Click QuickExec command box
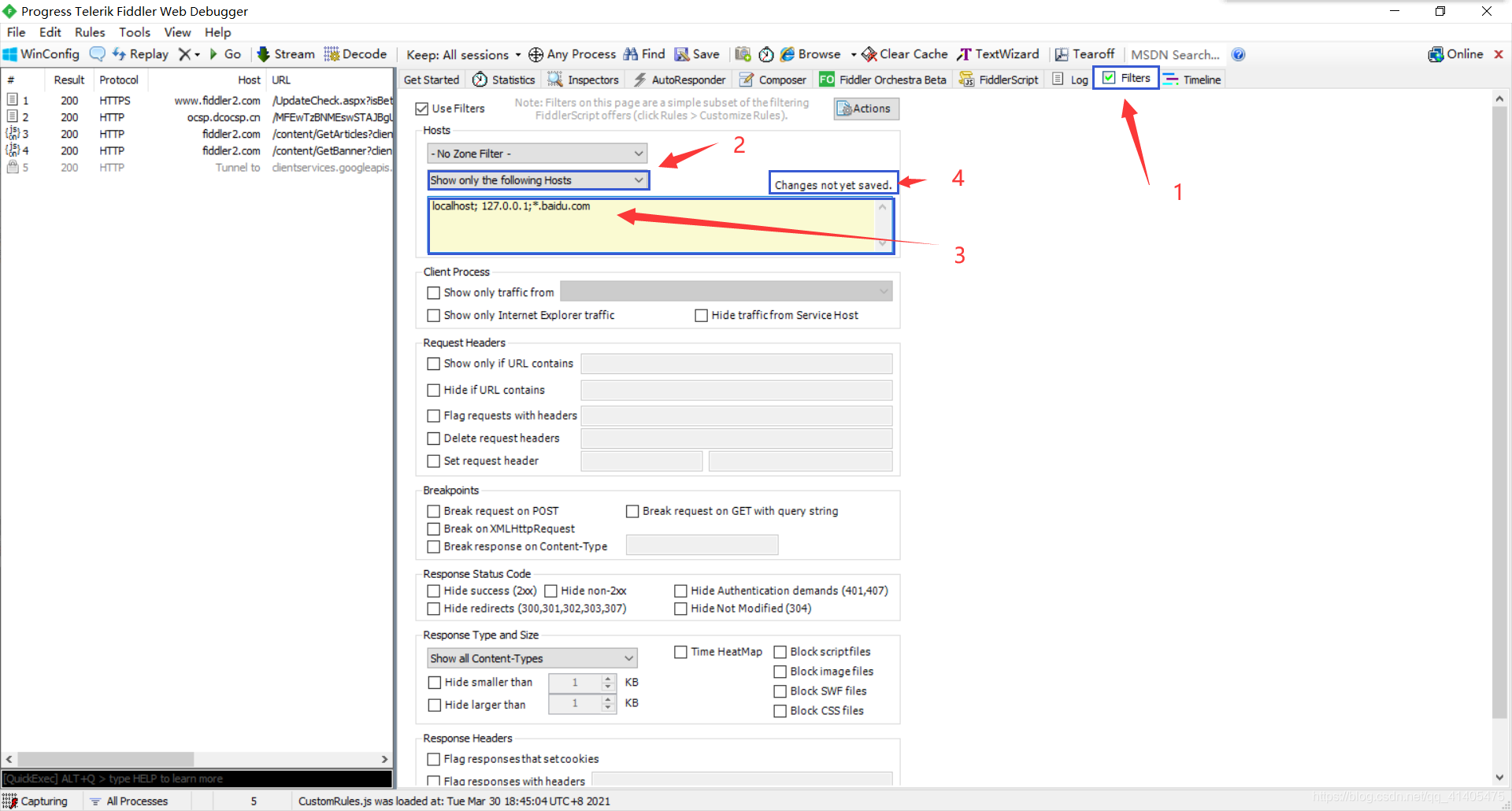Viewport: 1512px width, 811px height. pos(197,779)
